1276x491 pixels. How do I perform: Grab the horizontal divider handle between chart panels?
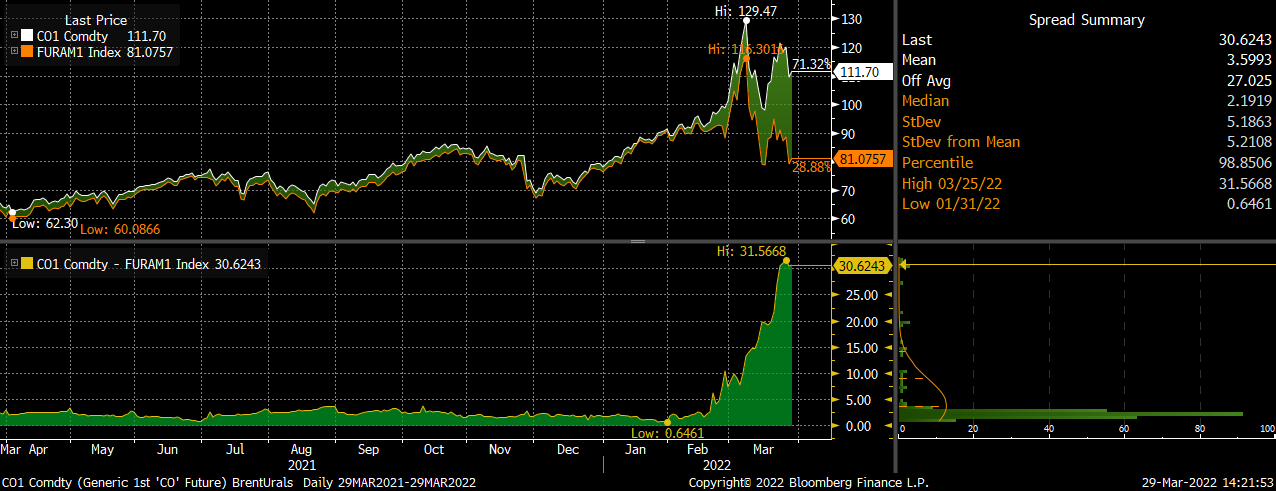point(637,241)
